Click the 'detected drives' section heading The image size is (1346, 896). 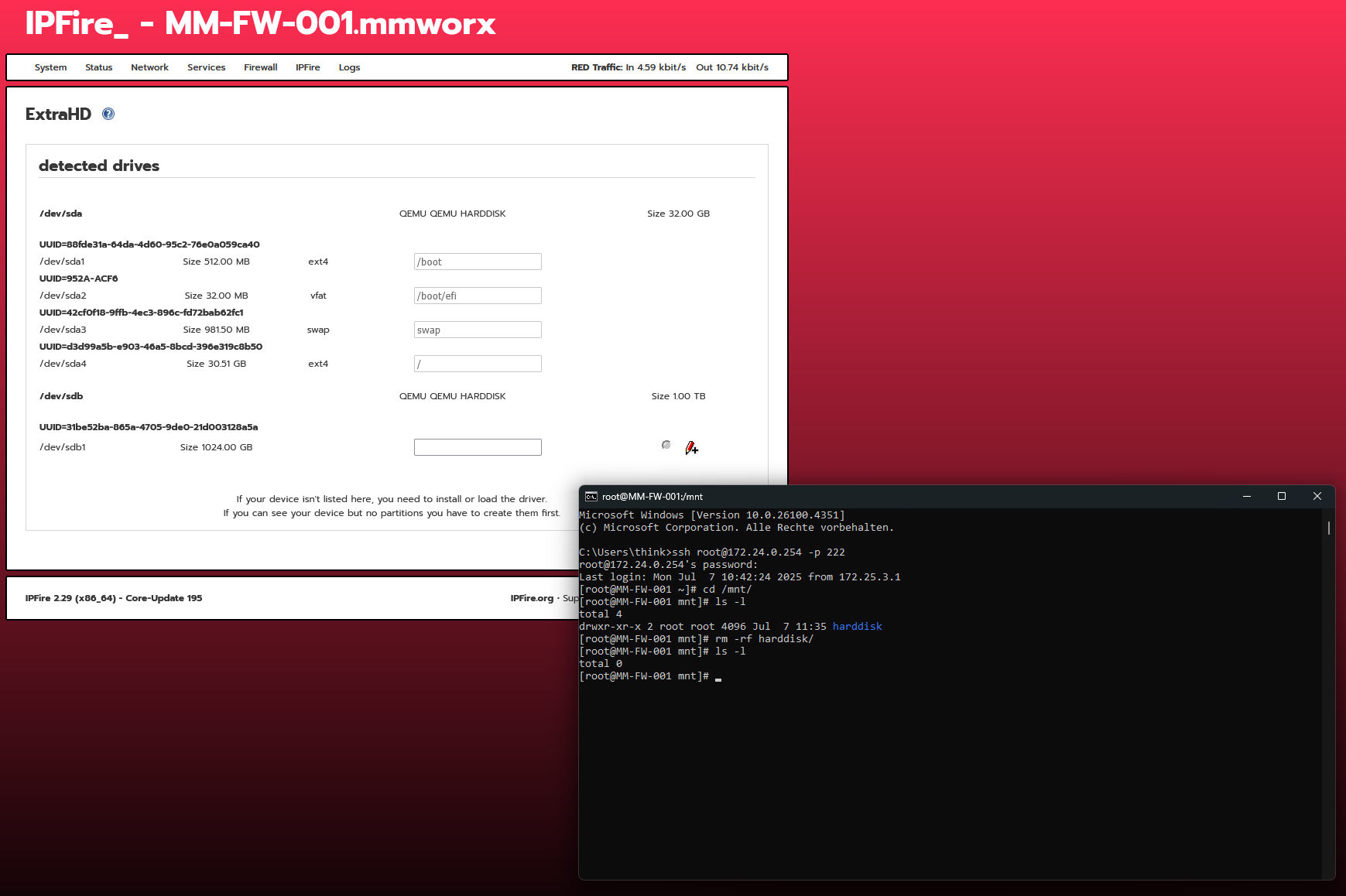tap(99, 166)
